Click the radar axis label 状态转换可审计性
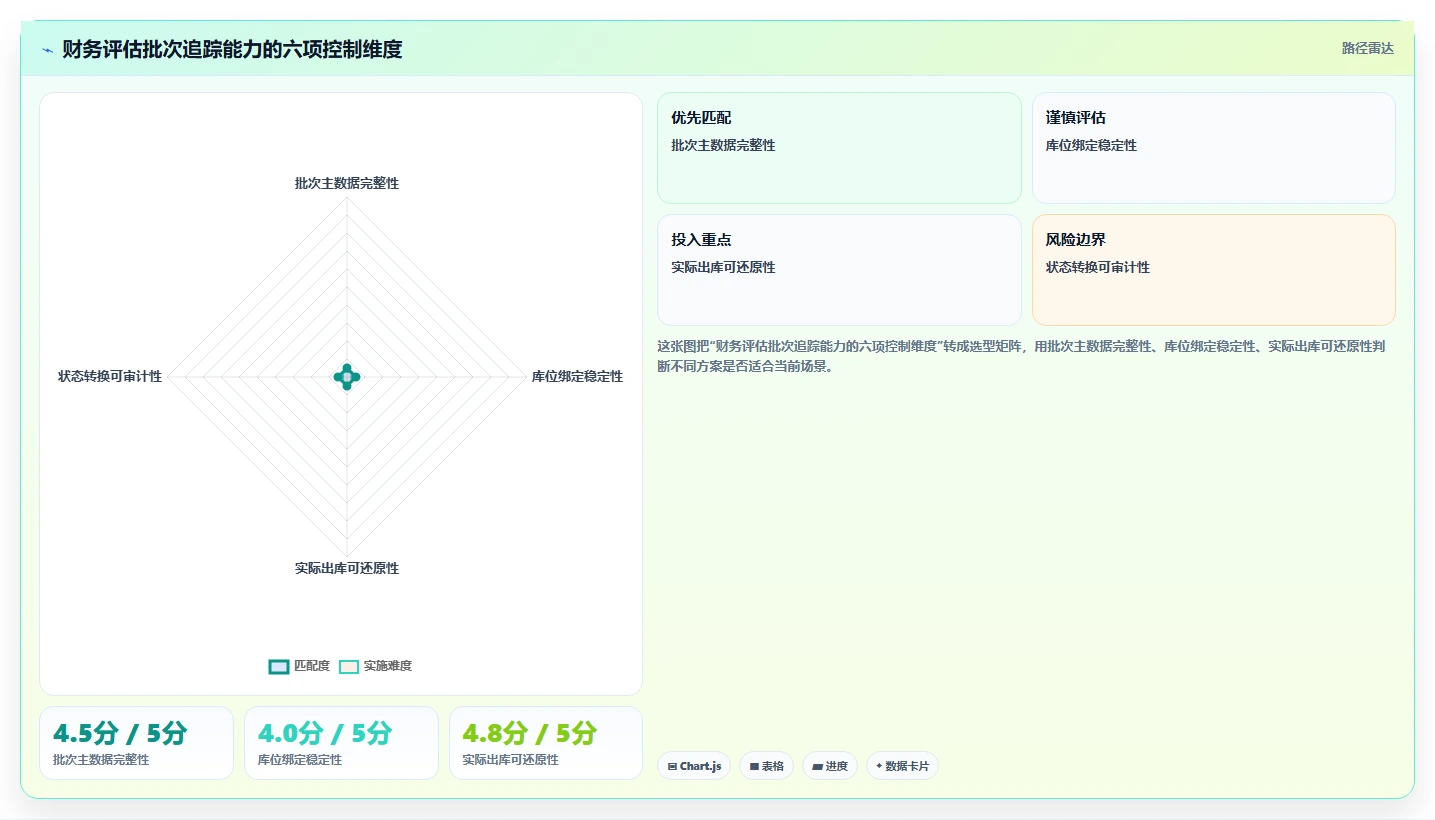1435x820 pixels. [110, 376]
